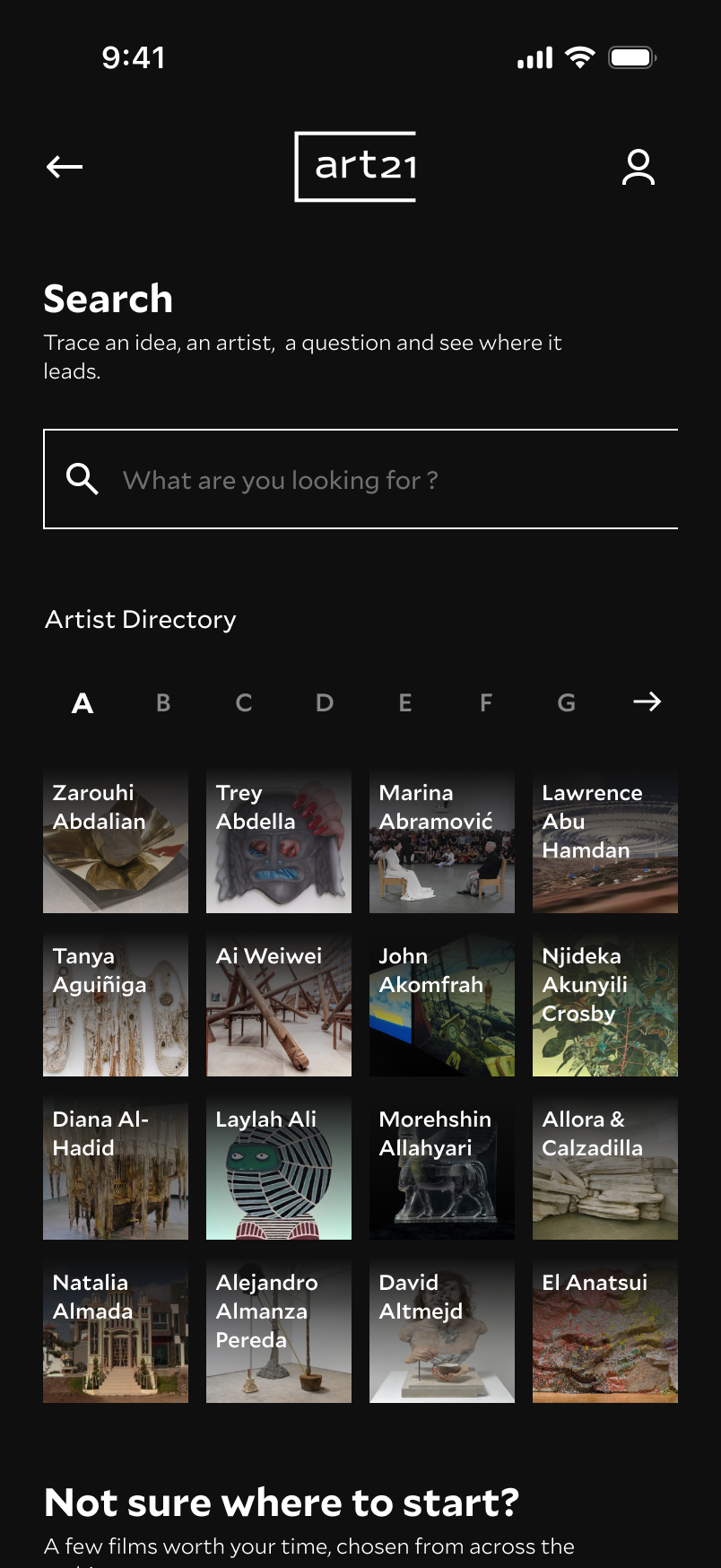View Njideka Akunyili Crosby tile
The height and width of the screenshot is (1568, 721).
[x=605, y=1004]
